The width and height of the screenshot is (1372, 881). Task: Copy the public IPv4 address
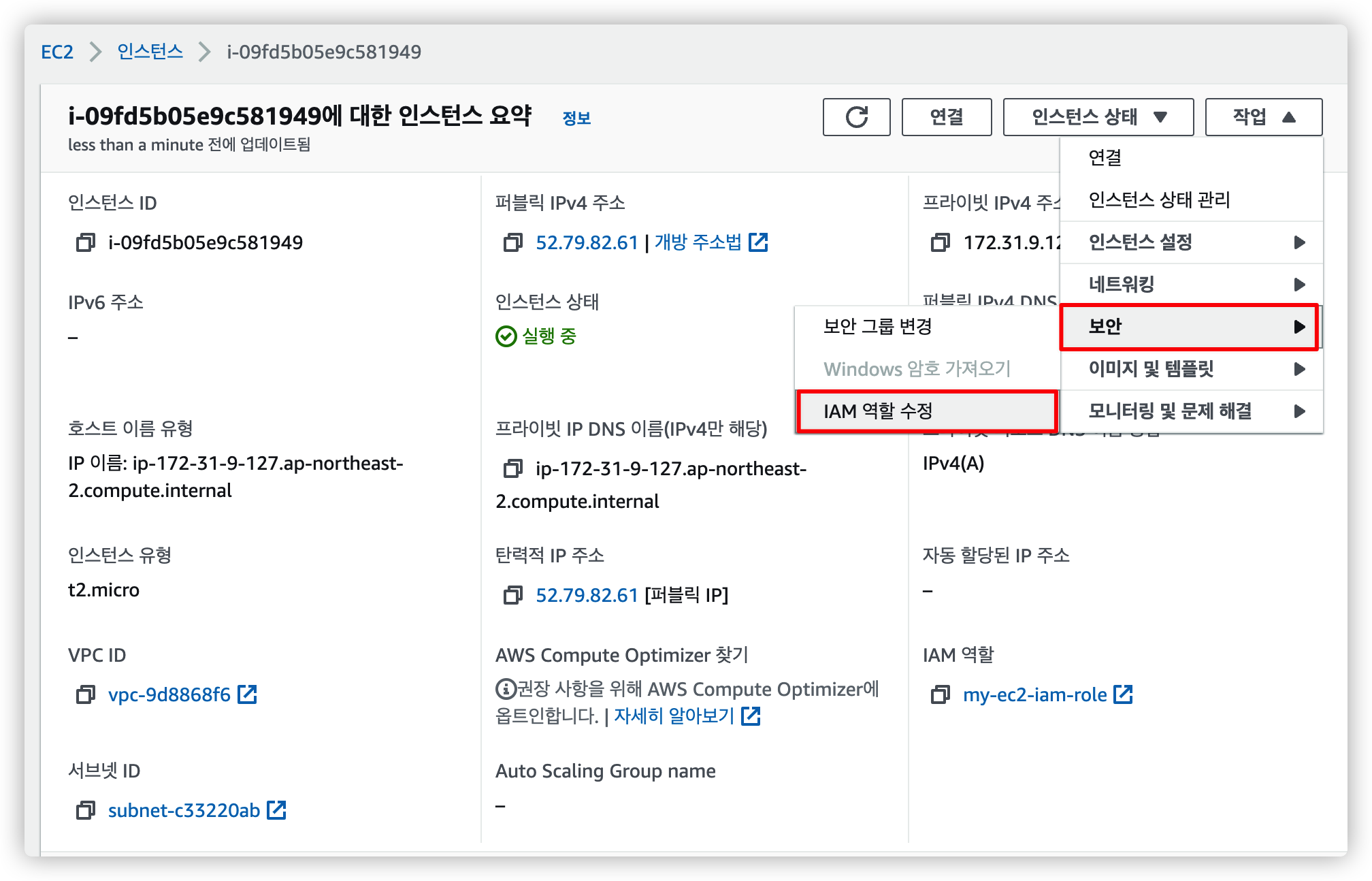tap(512, 242)
